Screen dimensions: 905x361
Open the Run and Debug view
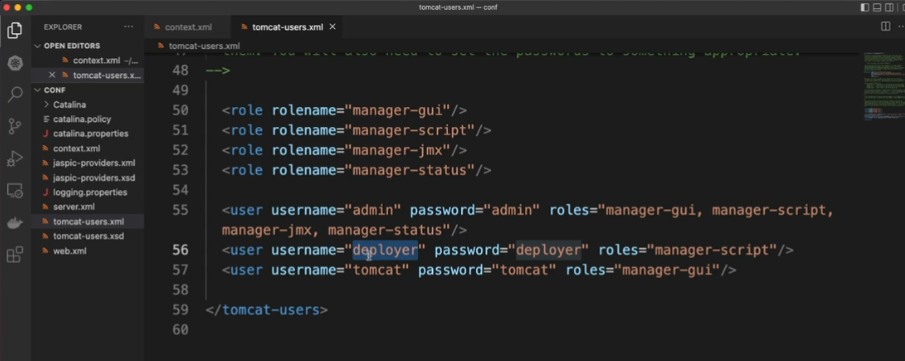(x=15, y=158)
